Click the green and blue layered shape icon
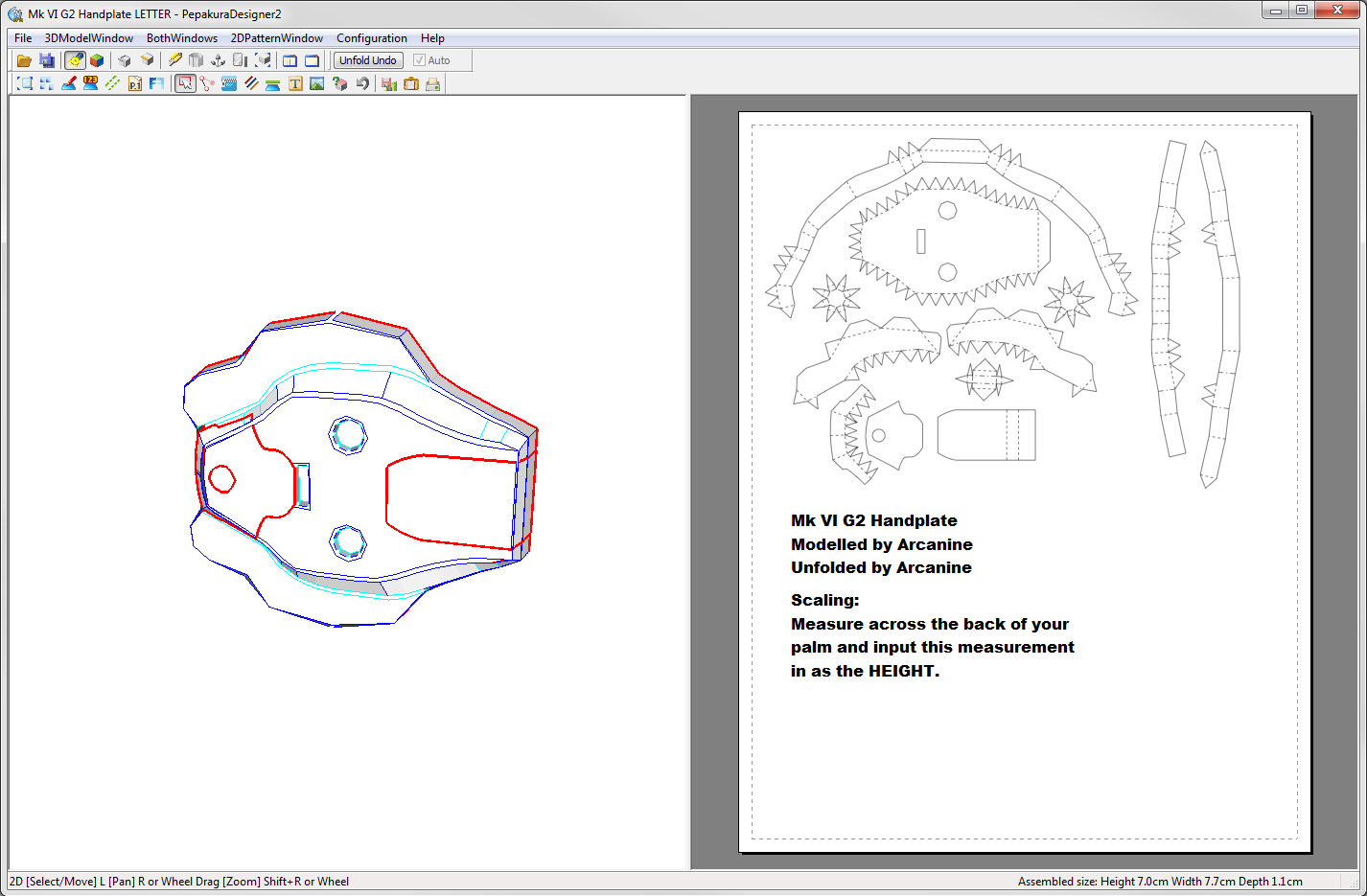The width and height of the screenshot is (1367, 896). (x=273, y=83)
